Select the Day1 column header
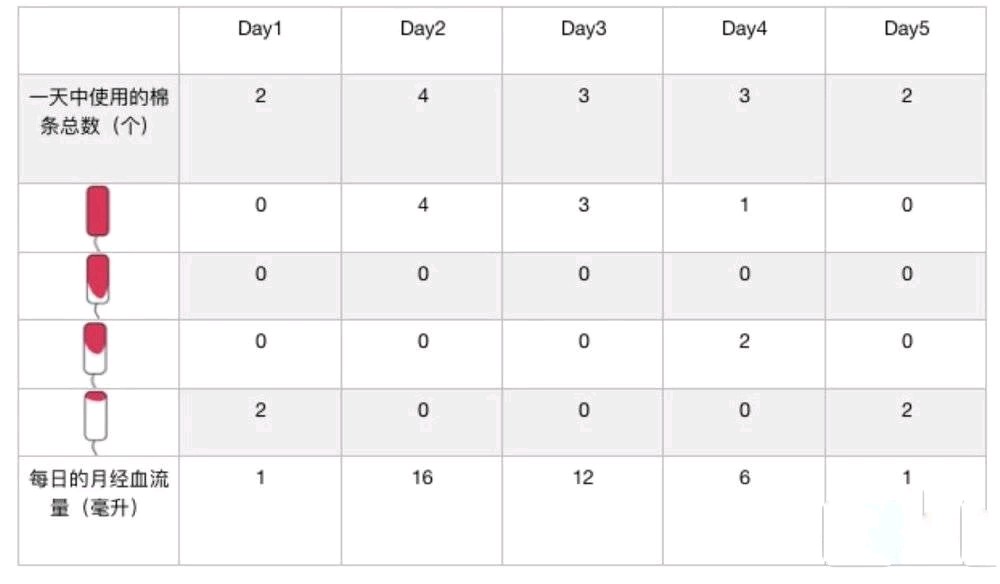This screenshot has height=584, width=1000. [x=260, y=29]
